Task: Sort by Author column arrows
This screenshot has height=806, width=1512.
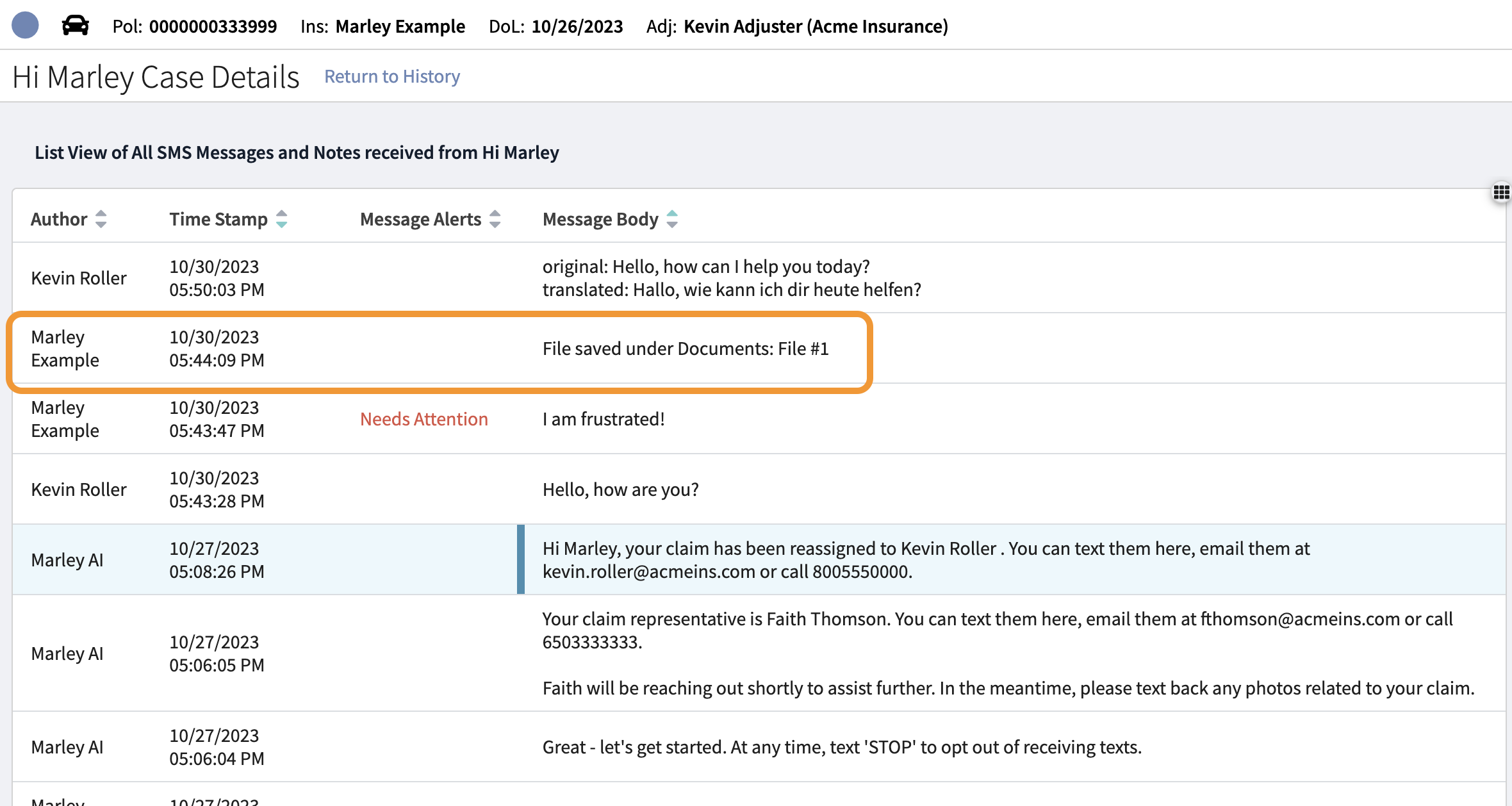Action: [101, 219]
